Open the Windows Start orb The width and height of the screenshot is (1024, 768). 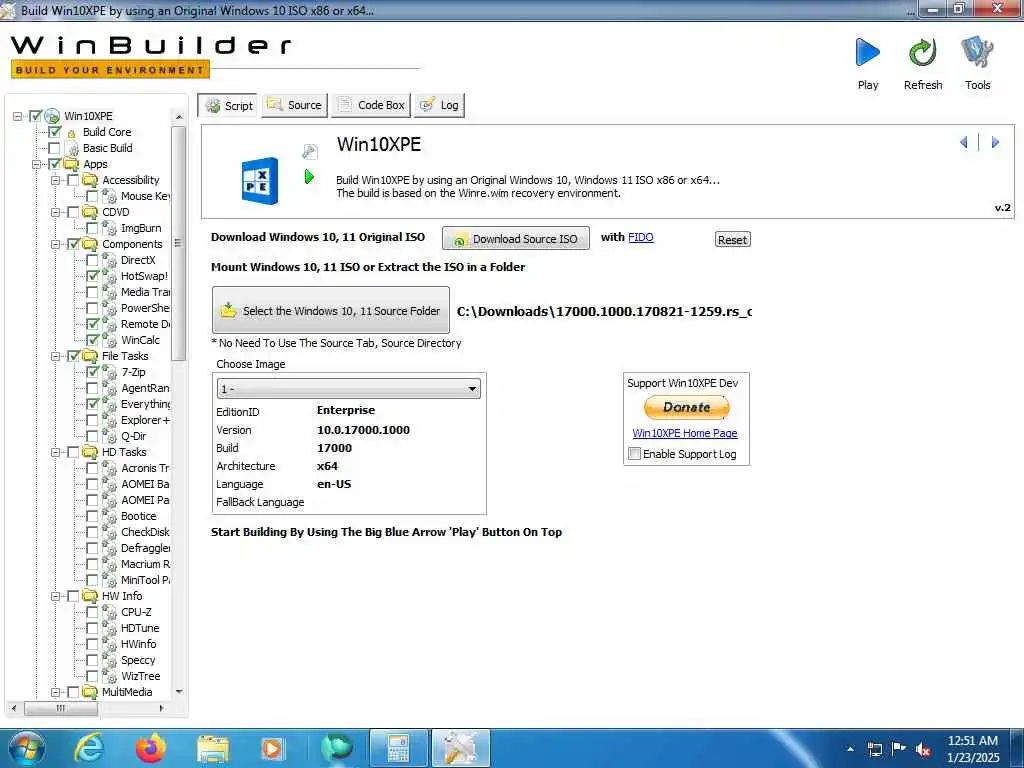click(27, 748)
